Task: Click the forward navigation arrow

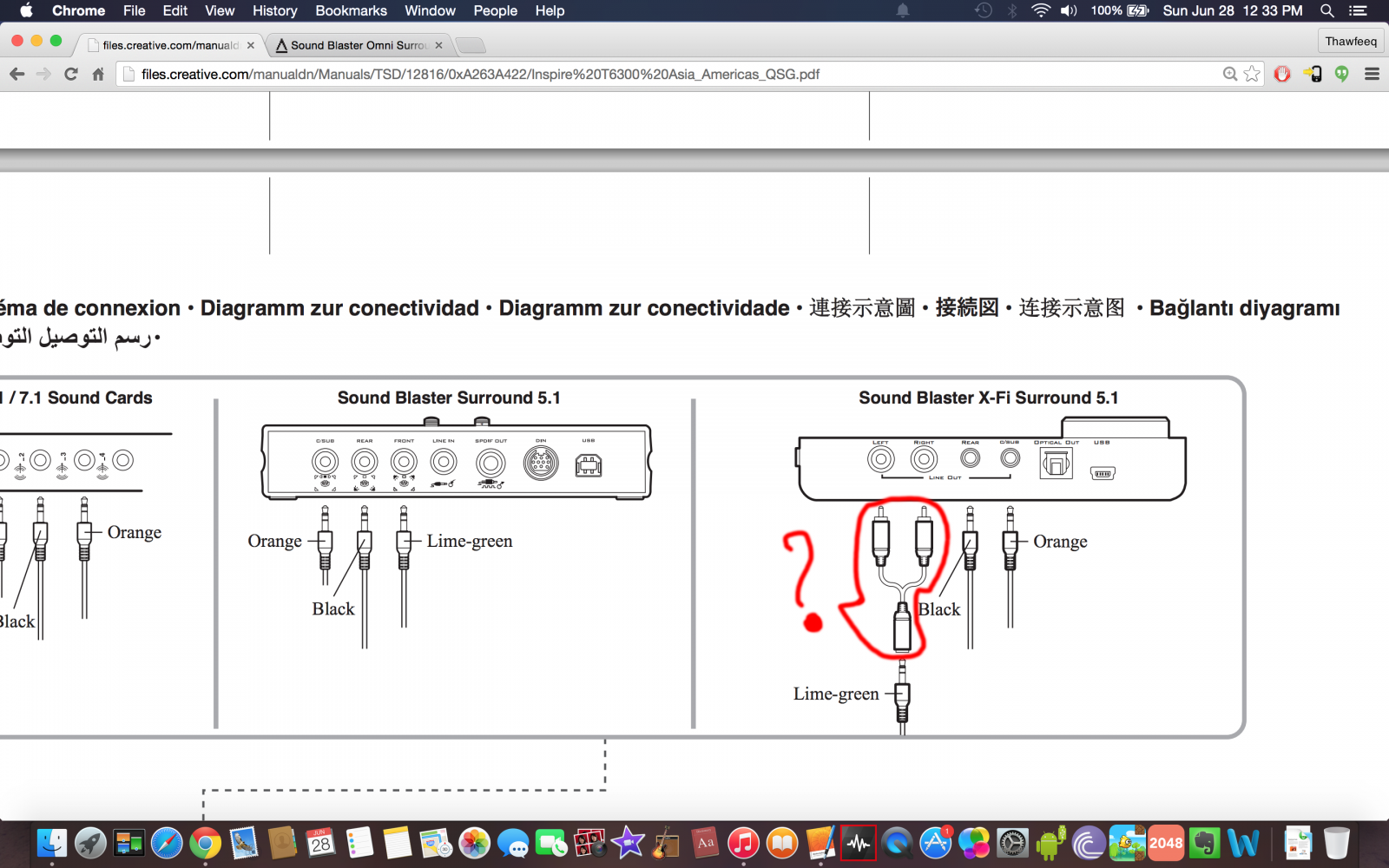Action: 43,74
